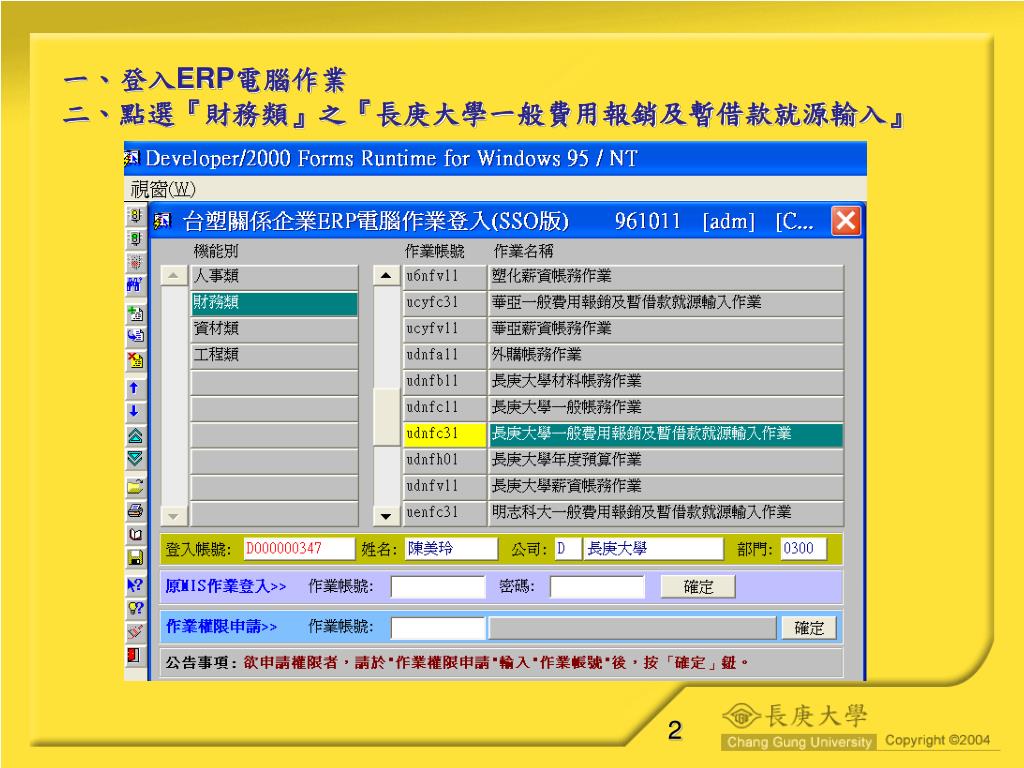This screenshot has width=1024, height=768.
Task: Select 財務類 in the function category list
Action: (x=274, y=302)
